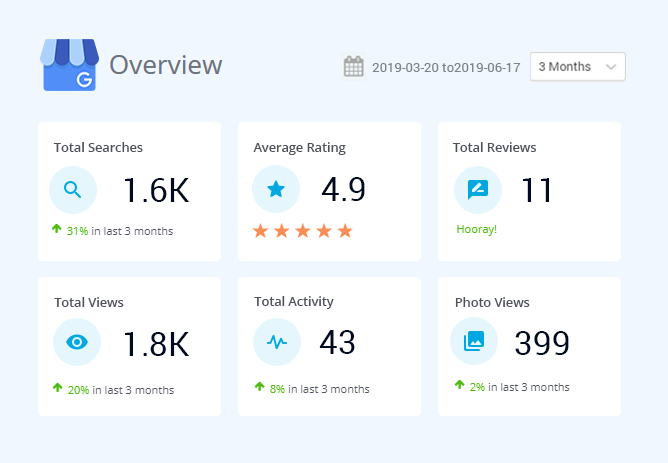Click the pulse icon in Total Activity
Image resolution: width=668 pixels, height=463 pixels.
pos(277,342)
